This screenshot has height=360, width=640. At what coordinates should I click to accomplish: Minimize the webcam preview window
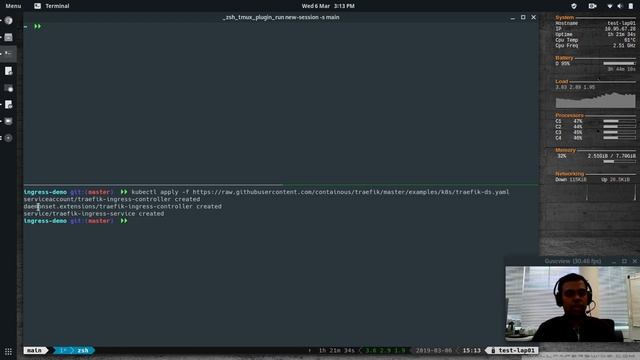(614, 261)
